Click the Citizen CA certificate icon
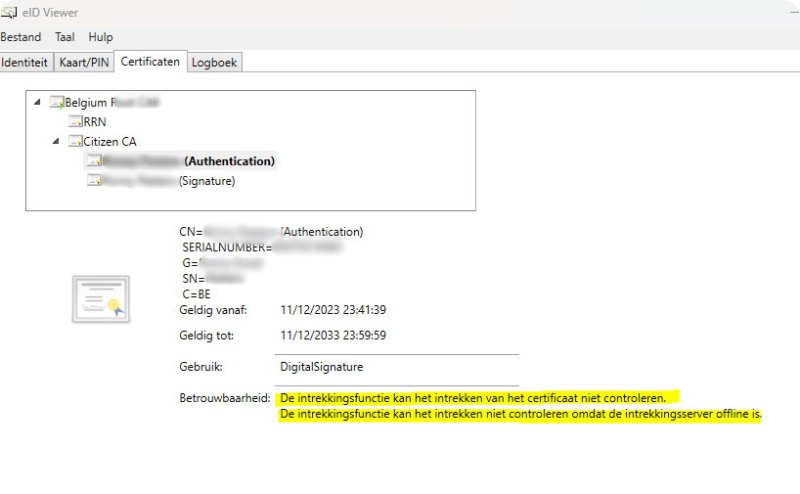The image size is (800, 494). coord(75,141)
